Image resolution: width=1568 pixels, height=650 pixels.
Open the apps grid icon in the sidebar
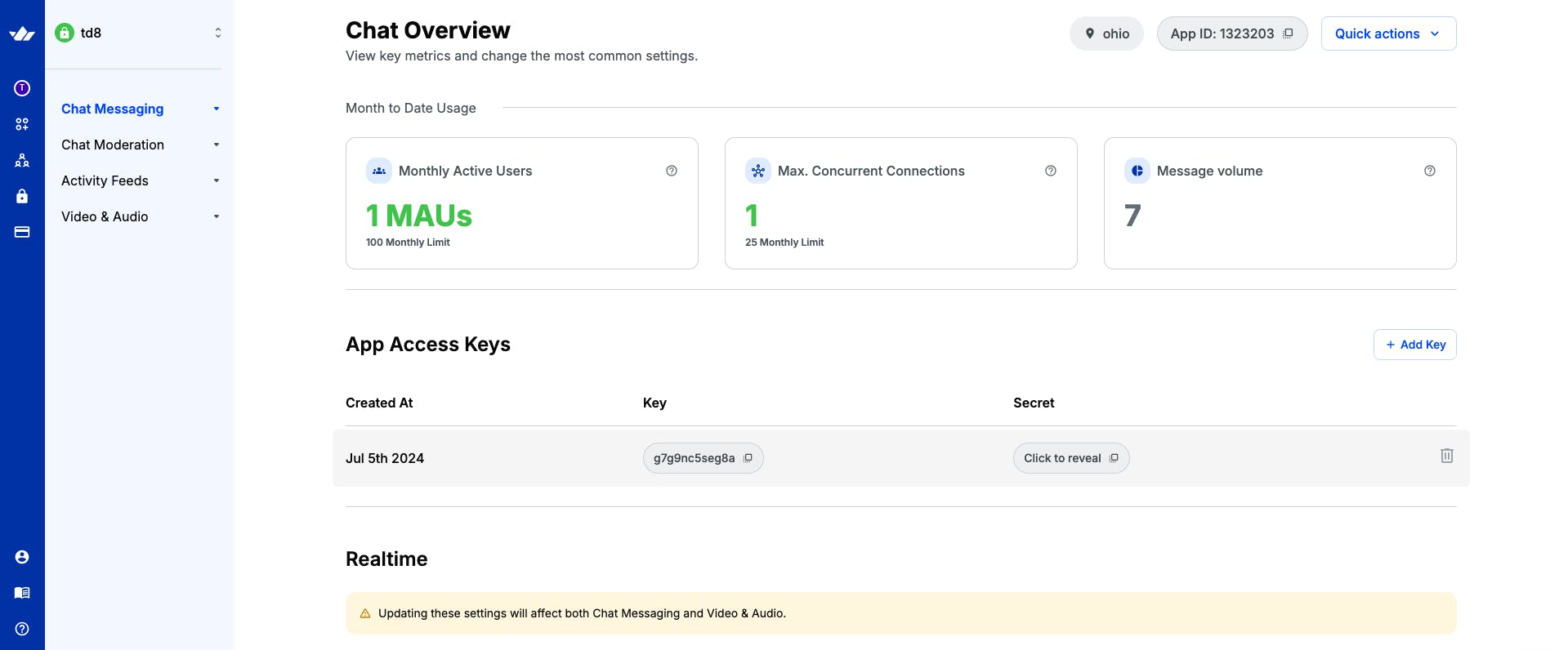(x=22, y=124)
